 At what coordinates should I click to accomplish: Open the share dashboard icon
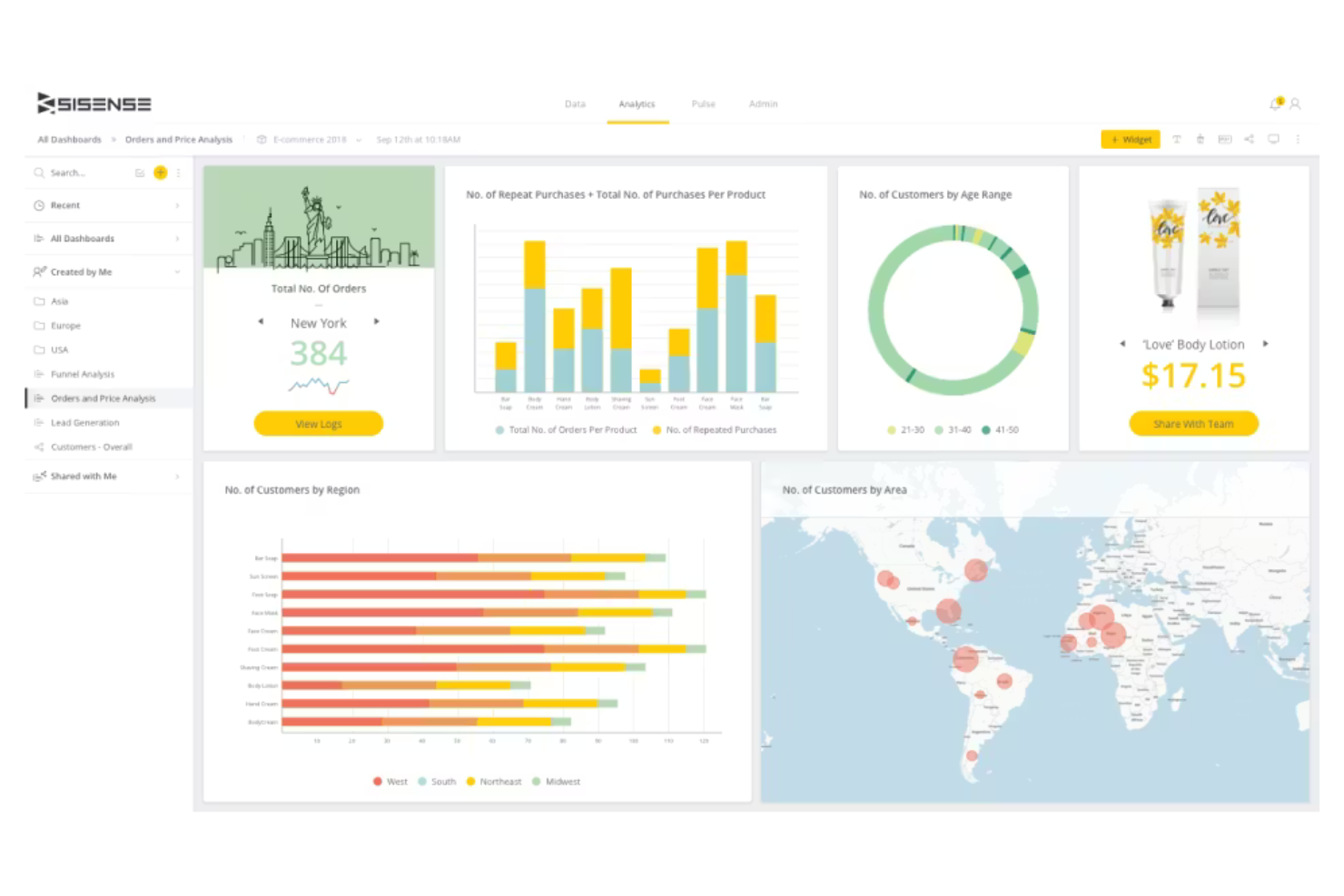click(1249, 139)
